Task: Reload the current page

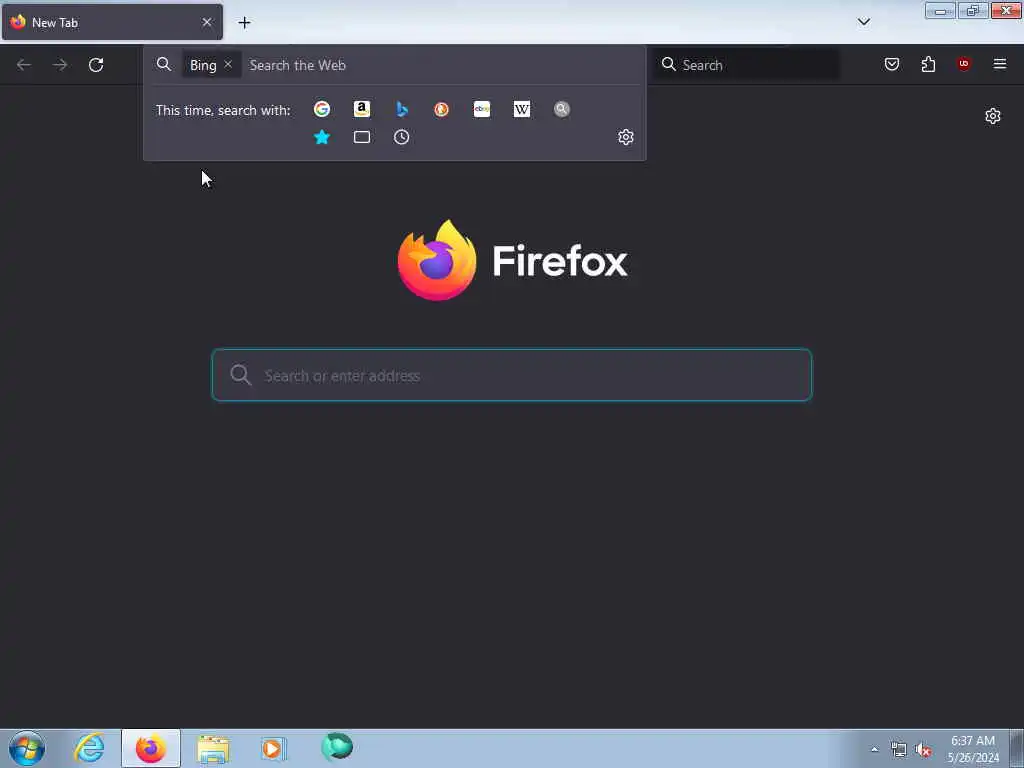Action: [x=96, y=65]
